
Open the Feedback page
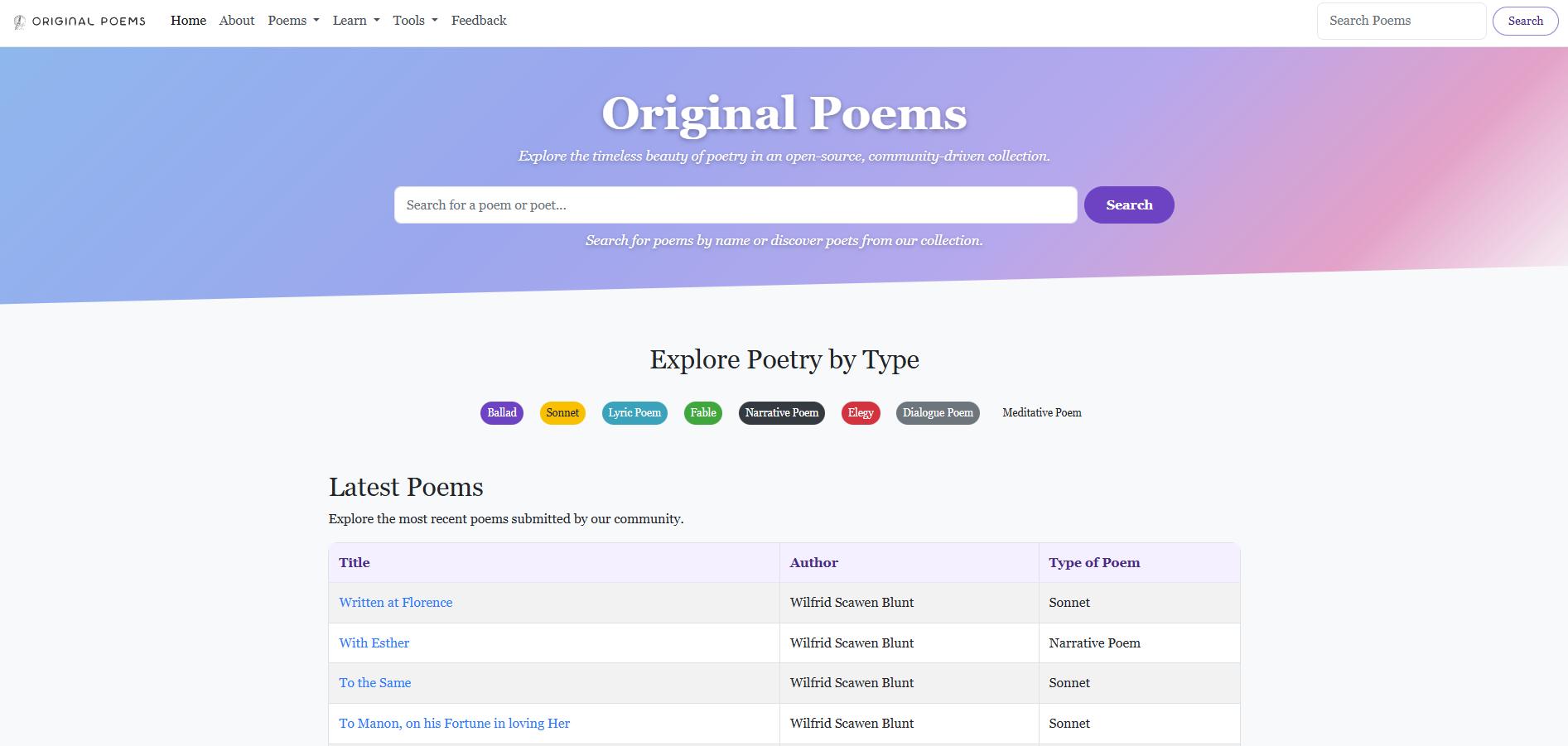[478, 20]
